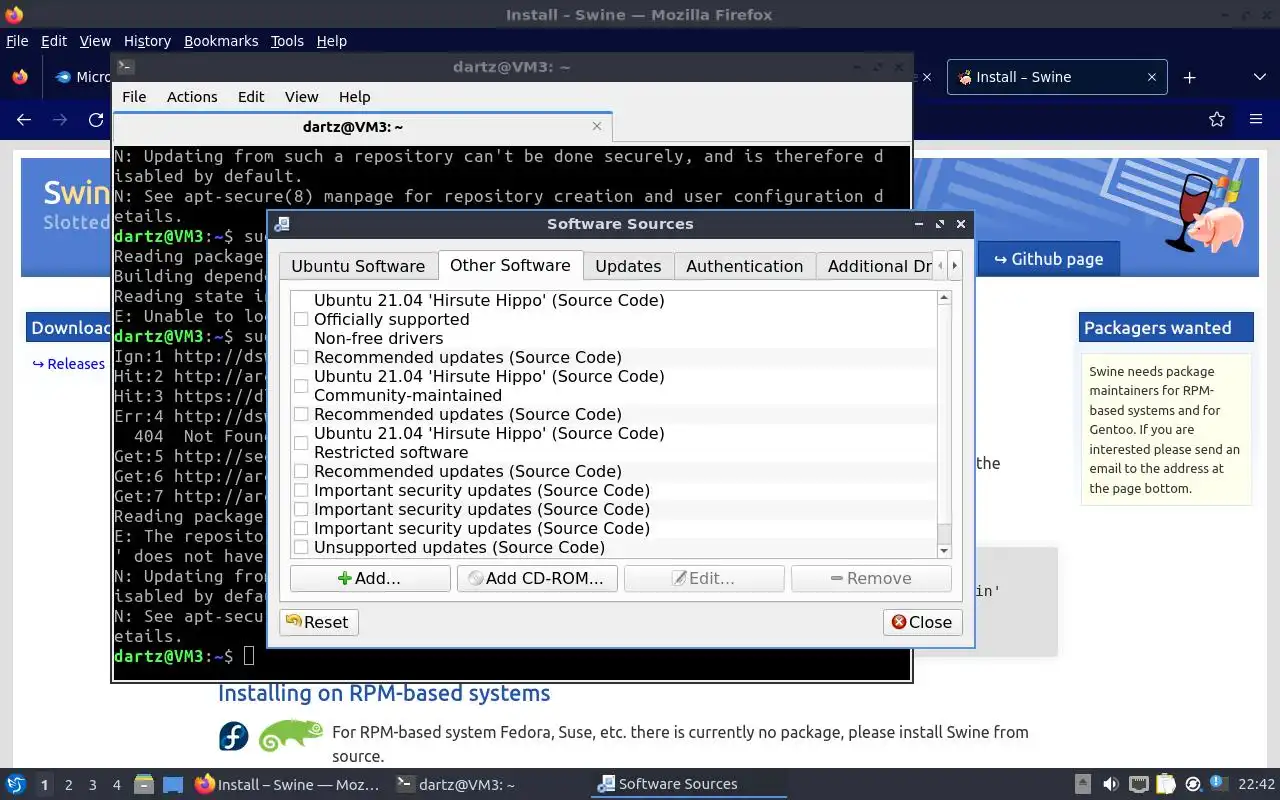The height and width of the screenshot is (800, 1280).
Task: Toggle the topmost Important security updates checkbox
Action: [301, 490]
